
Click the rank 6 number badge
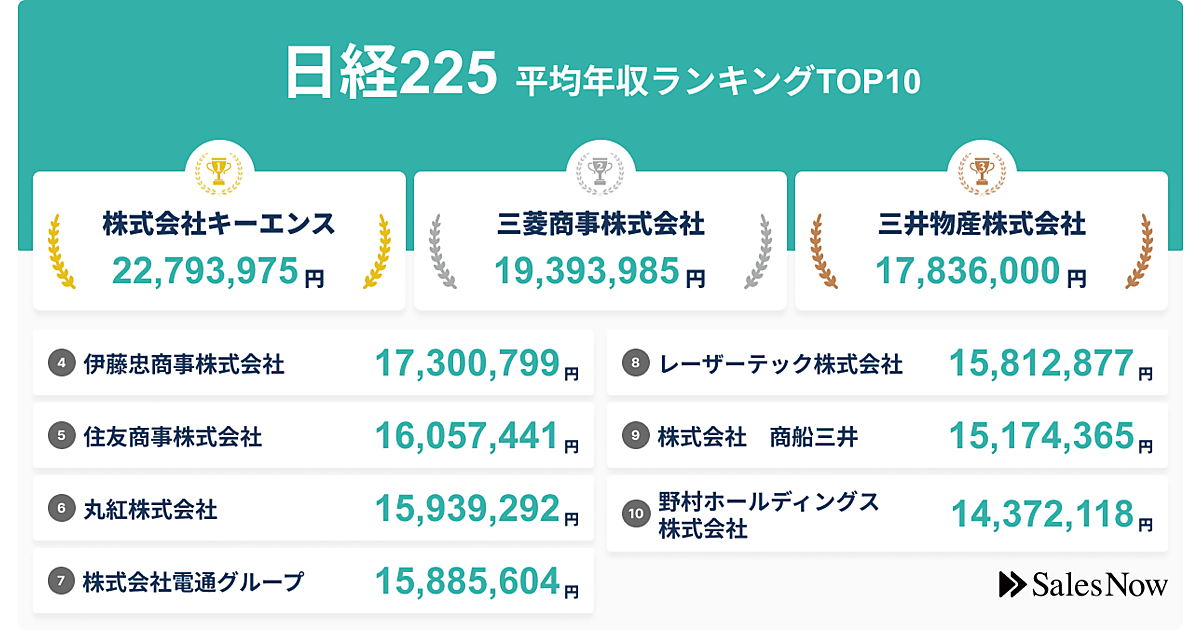pyautogui.click(x=62, y=509)
